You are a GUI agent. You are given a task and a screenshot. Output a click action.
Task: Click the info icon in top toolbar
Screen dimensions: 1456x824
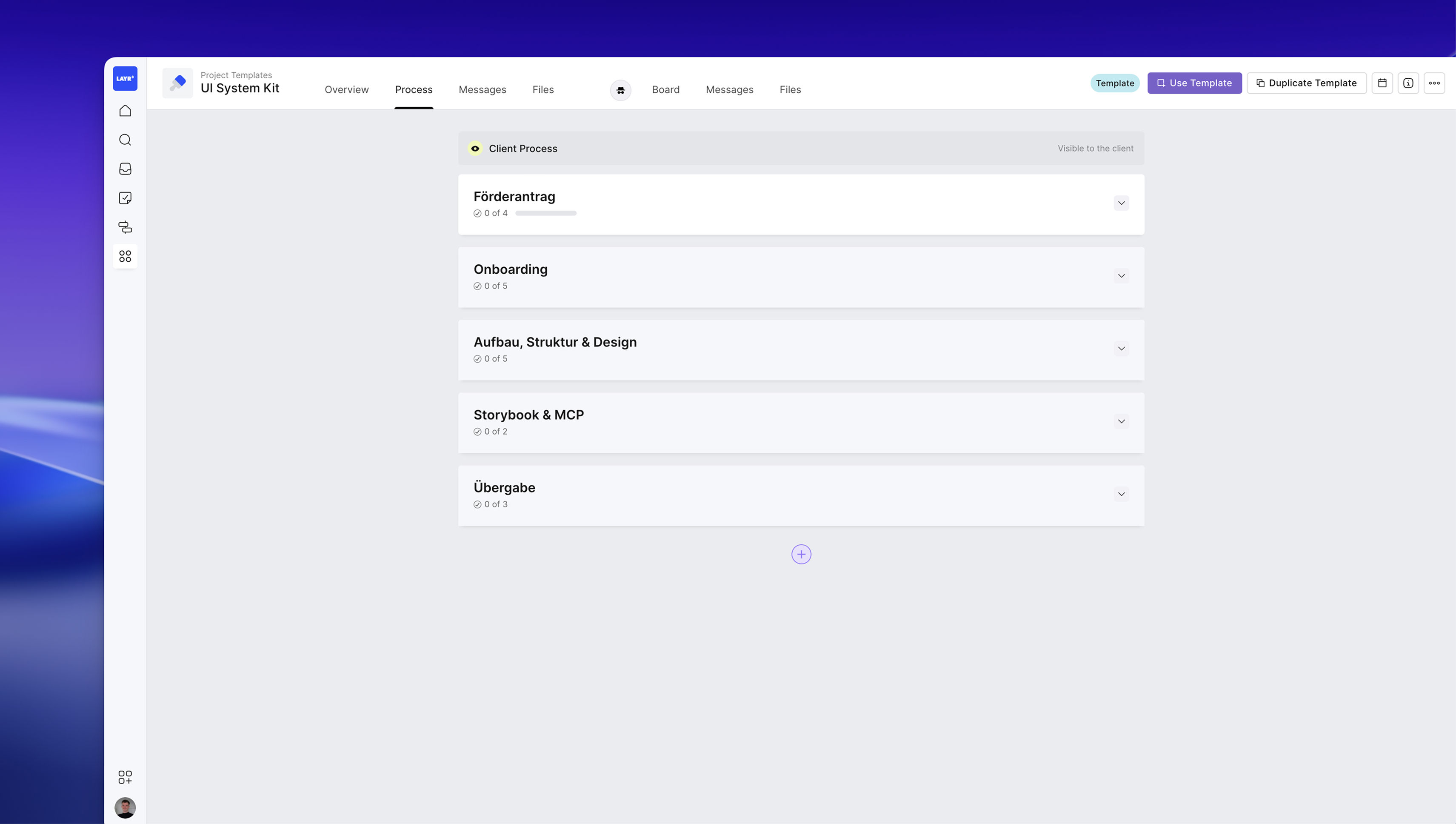[x=1408, y=83]
